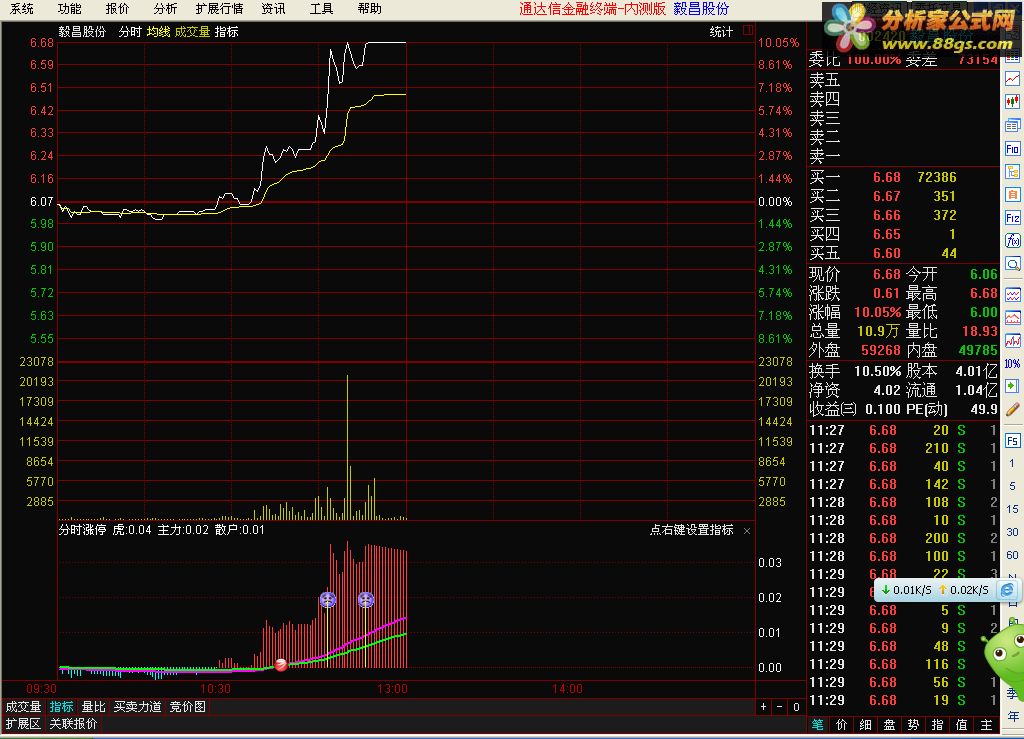
Task: Open the 关联报价 tab
Action: tap(73, 724)
